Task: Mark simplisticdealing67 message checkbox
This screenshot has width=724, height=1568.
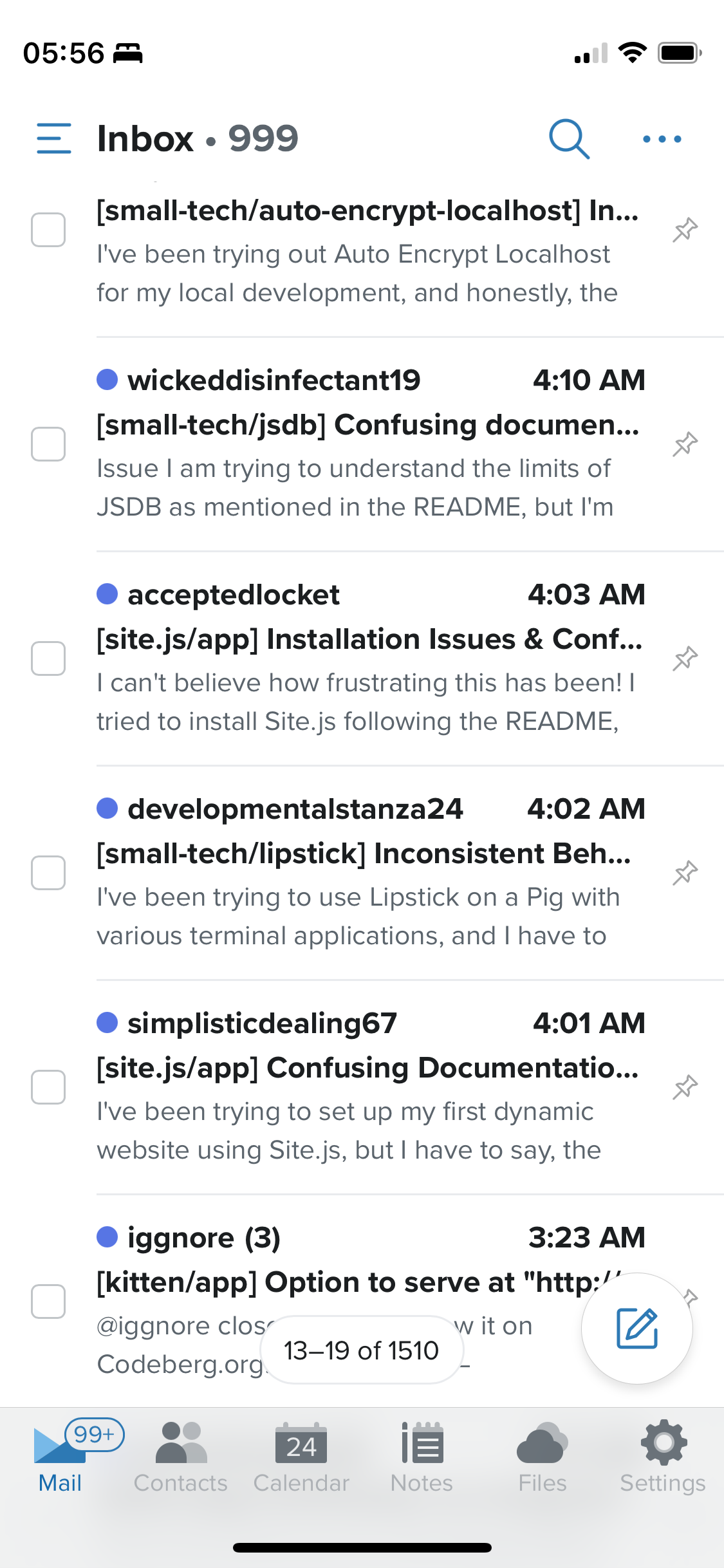Action: (48, 1087)
